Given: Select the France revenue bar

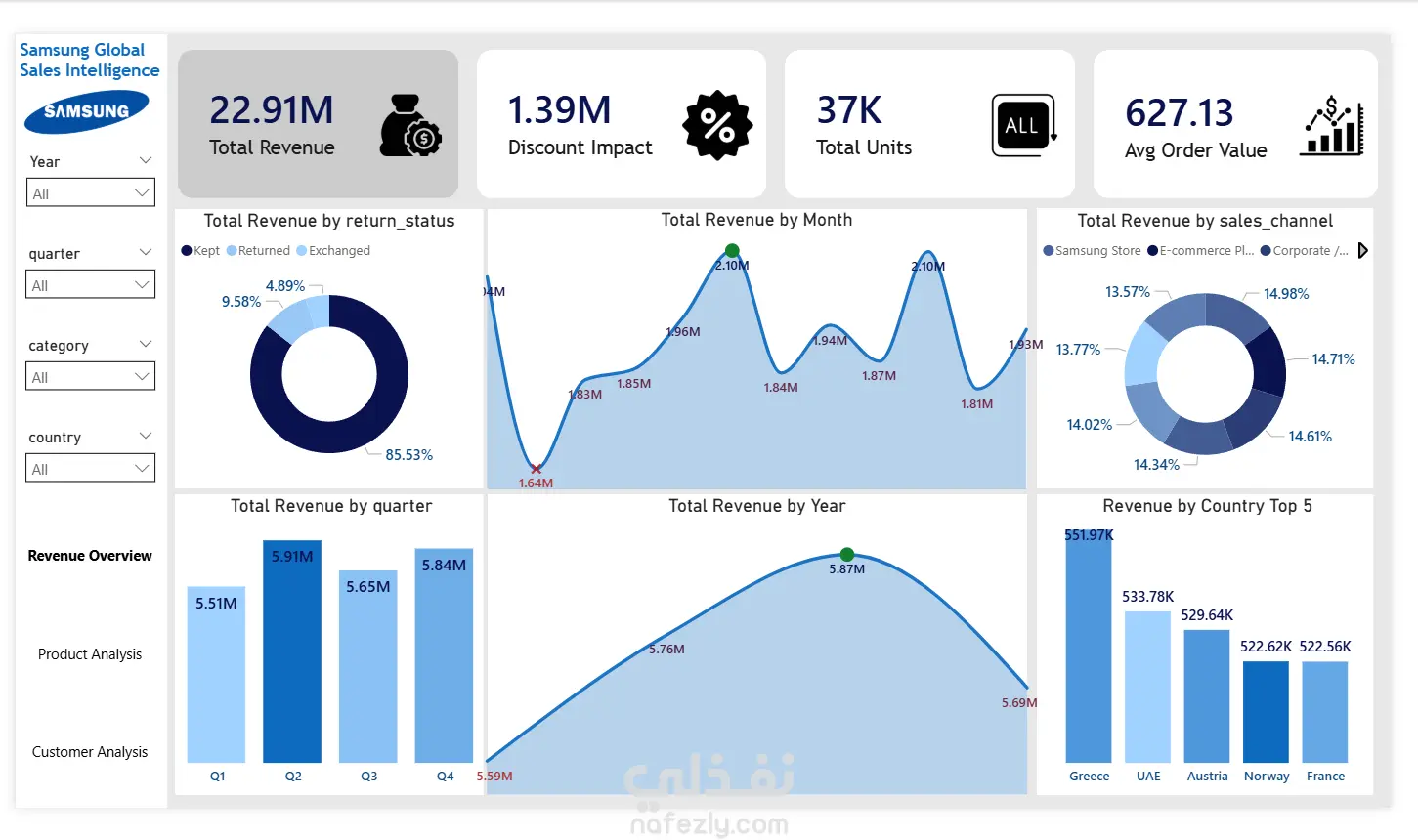Looking at the screenshot, I should tap(1325, 712).
